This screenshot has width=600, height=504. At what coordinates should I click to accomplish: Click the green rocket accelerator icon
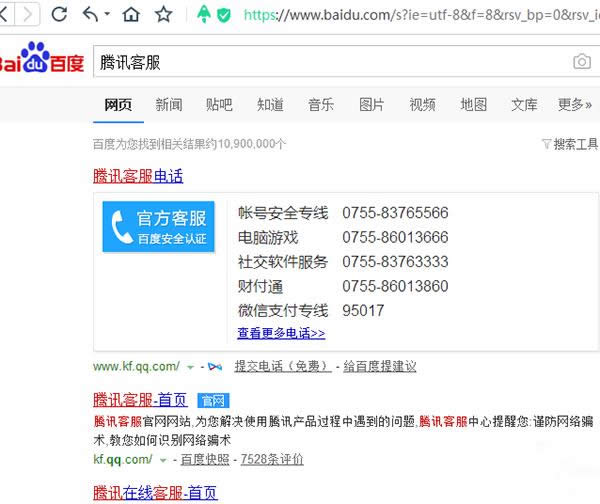(x=203, y=14)
